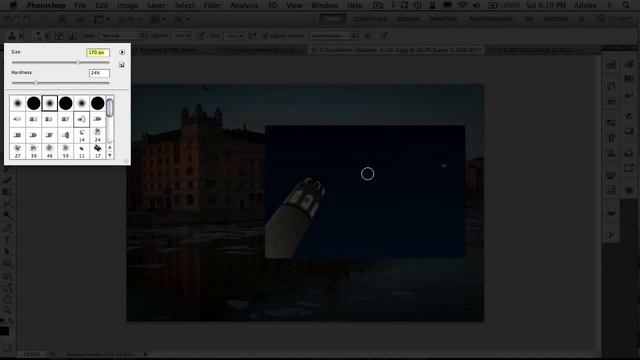The height and width of the screenshot is (360, 640).
Task: Switch to the Essentials workspace
Action: pos(371,19)
